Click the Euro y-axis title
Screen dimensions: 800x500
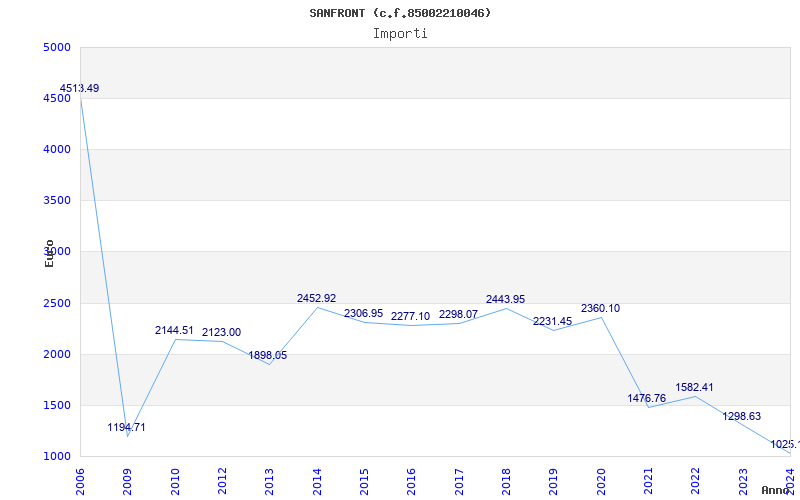tap(49, 253)
